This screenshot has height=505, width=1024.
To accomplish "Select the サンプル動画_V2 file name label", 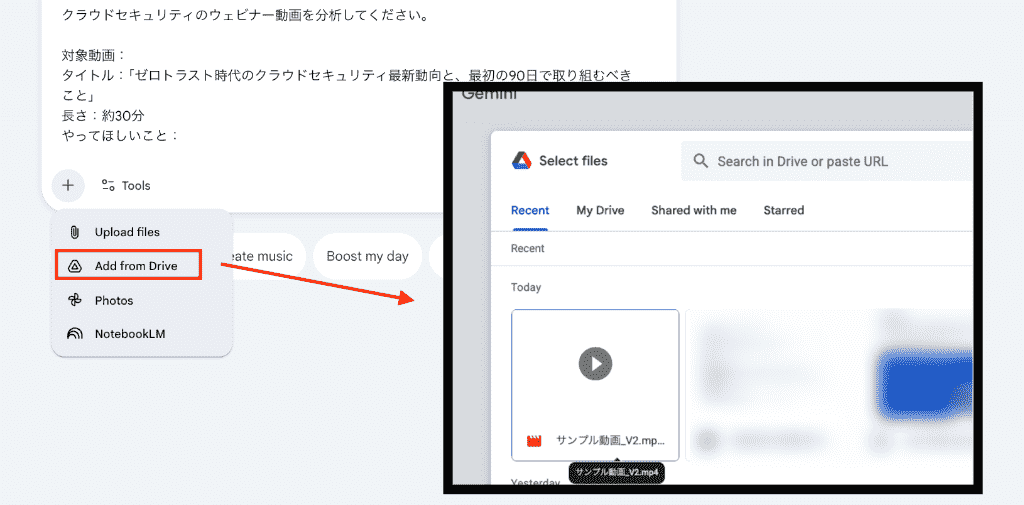I will pyautogui.click(x=610, y=440).
